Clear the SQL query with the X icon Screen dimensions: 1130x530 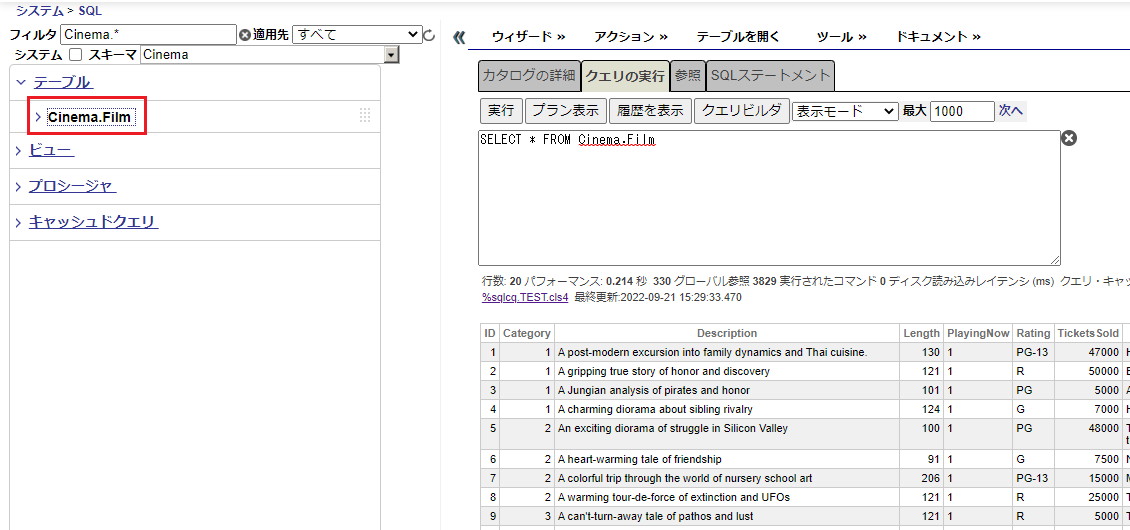point(1069,138)
